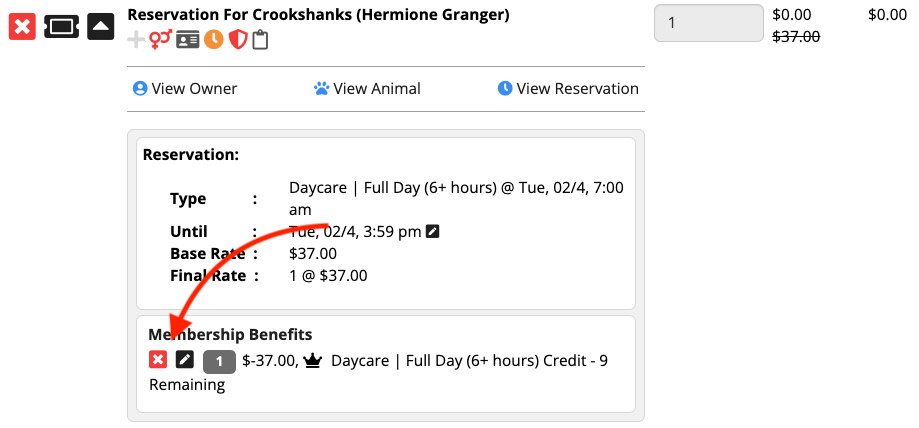The height and width of the screenshot is (428, 919).
Task: Collapse the reservation details with the up arrow
Action: (101, 26)
